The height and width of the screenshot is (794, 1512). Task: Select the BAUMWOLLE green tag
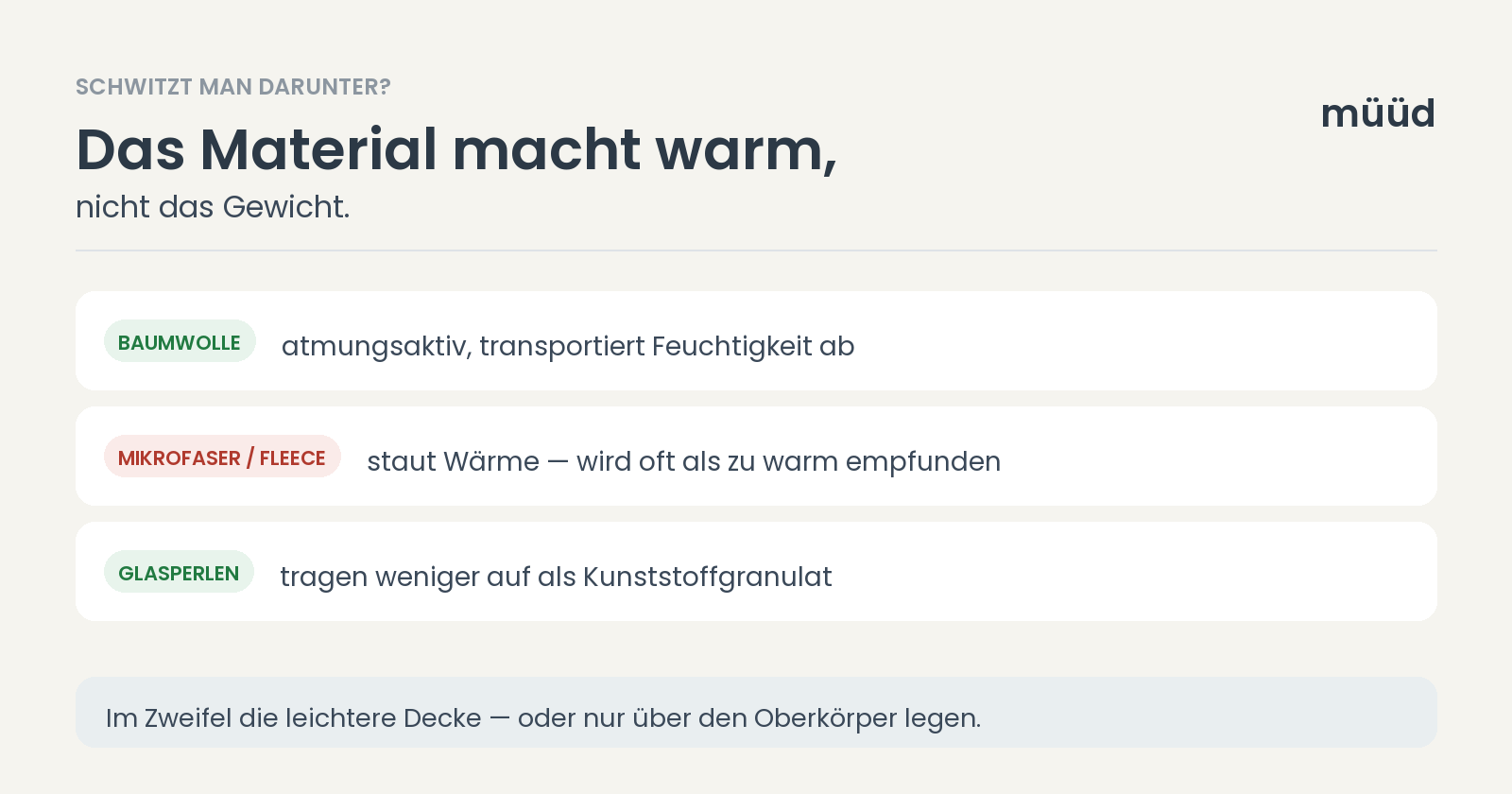(x=180, y=341)
